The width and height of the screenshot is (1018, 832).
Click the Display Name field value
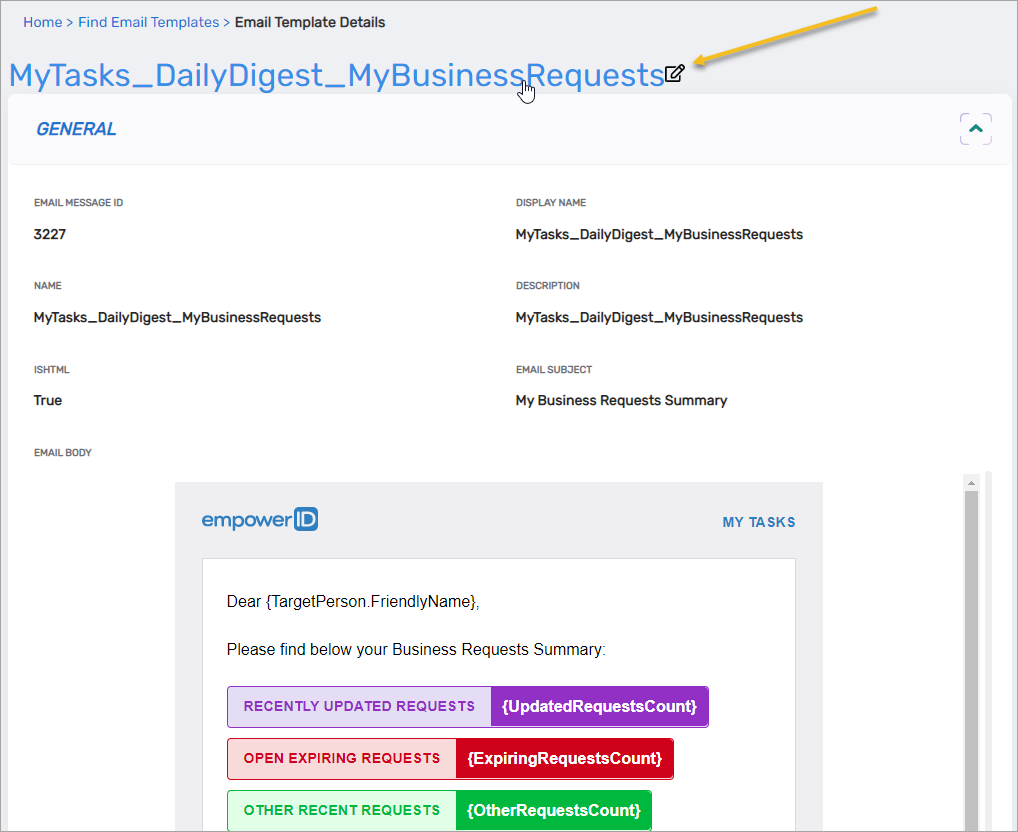pos(658,234)
